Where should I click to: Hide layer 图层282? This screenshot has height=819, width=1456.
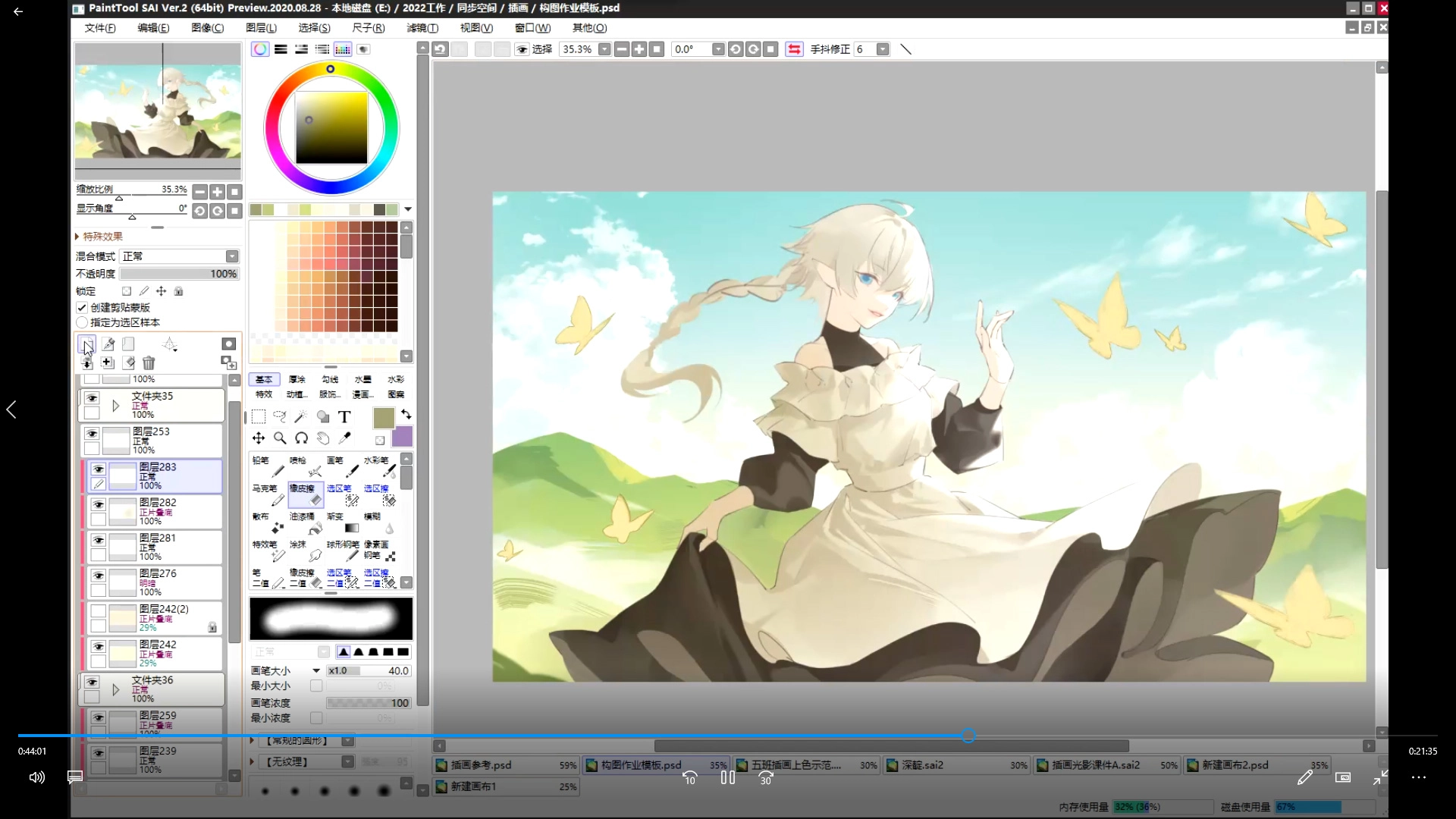click(x=99, y=505)
